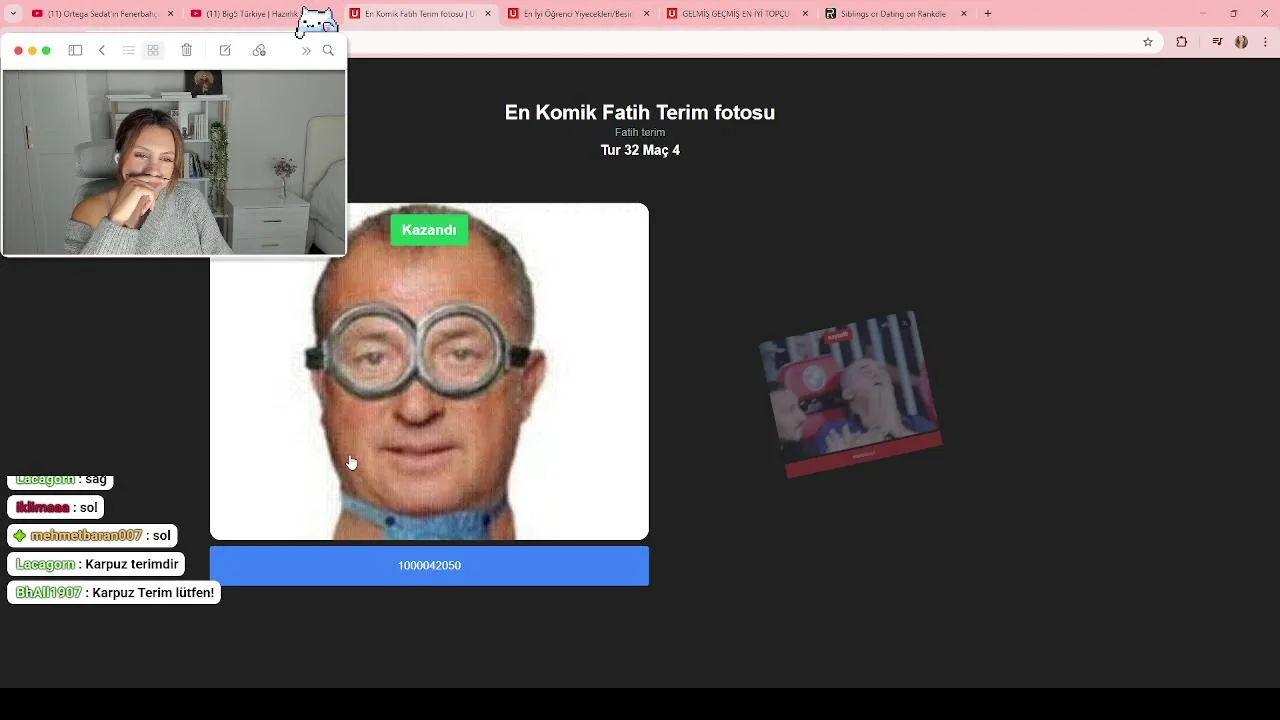Click the compose note icon in overlay
Viewport: 1280px width, 720px height.
pos(225,50)
